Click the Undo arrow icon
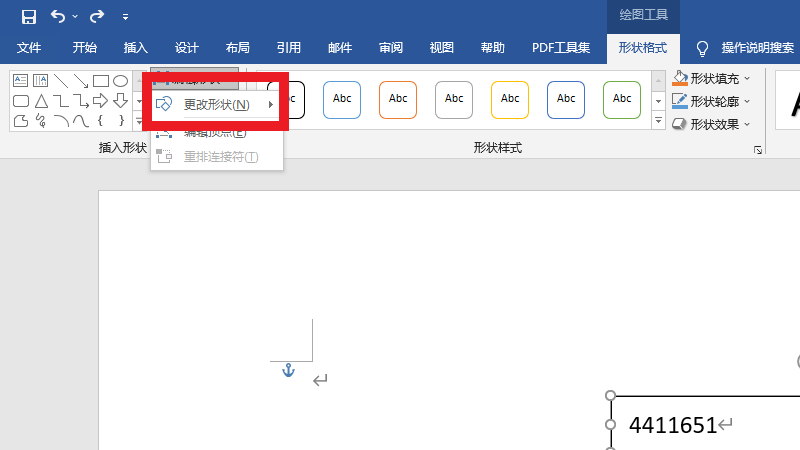This screenshot has width=800, height=450. (x=58, y=16)
